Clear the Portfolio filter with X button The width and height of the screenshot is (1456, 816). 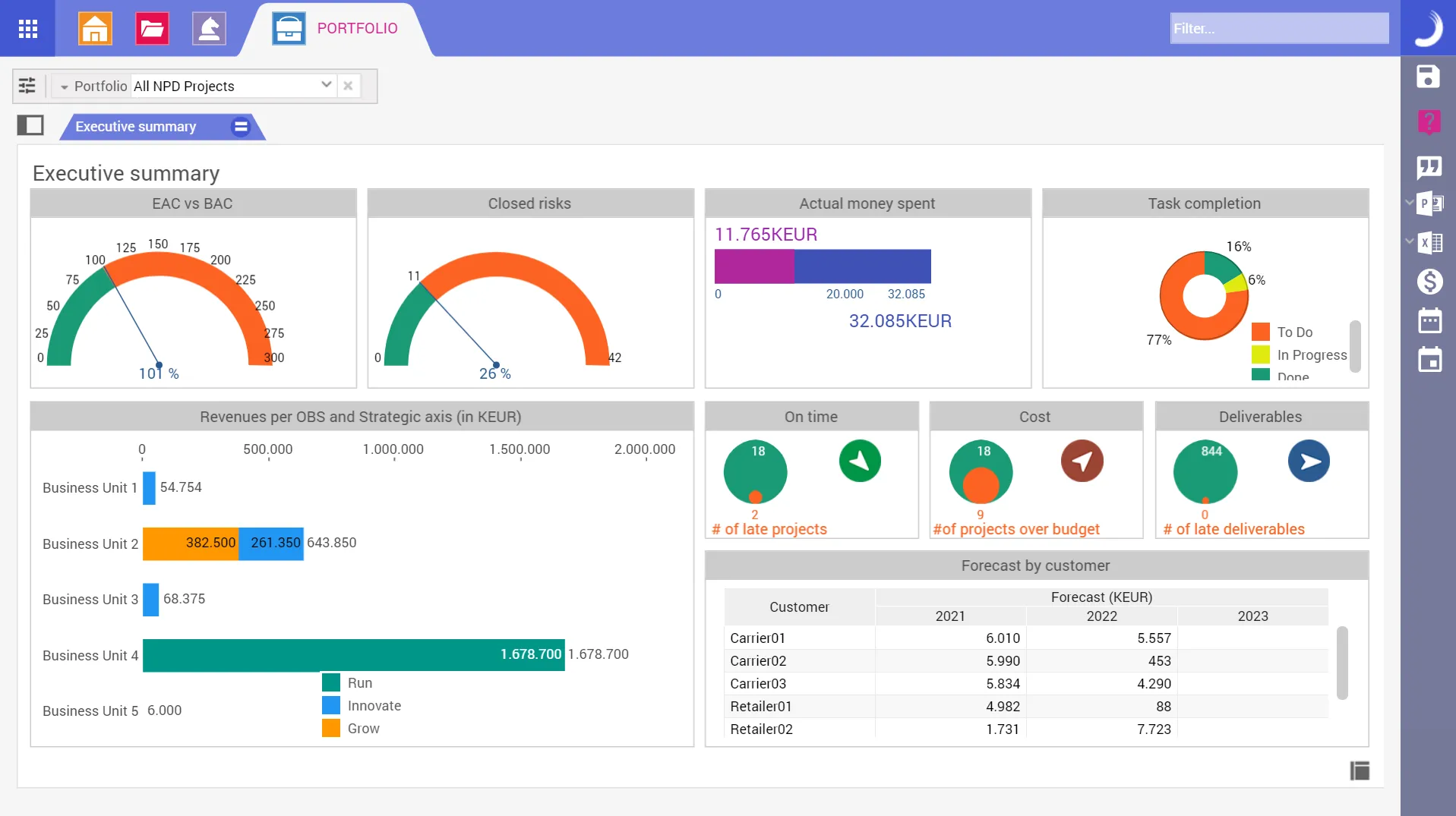[348, 86]
